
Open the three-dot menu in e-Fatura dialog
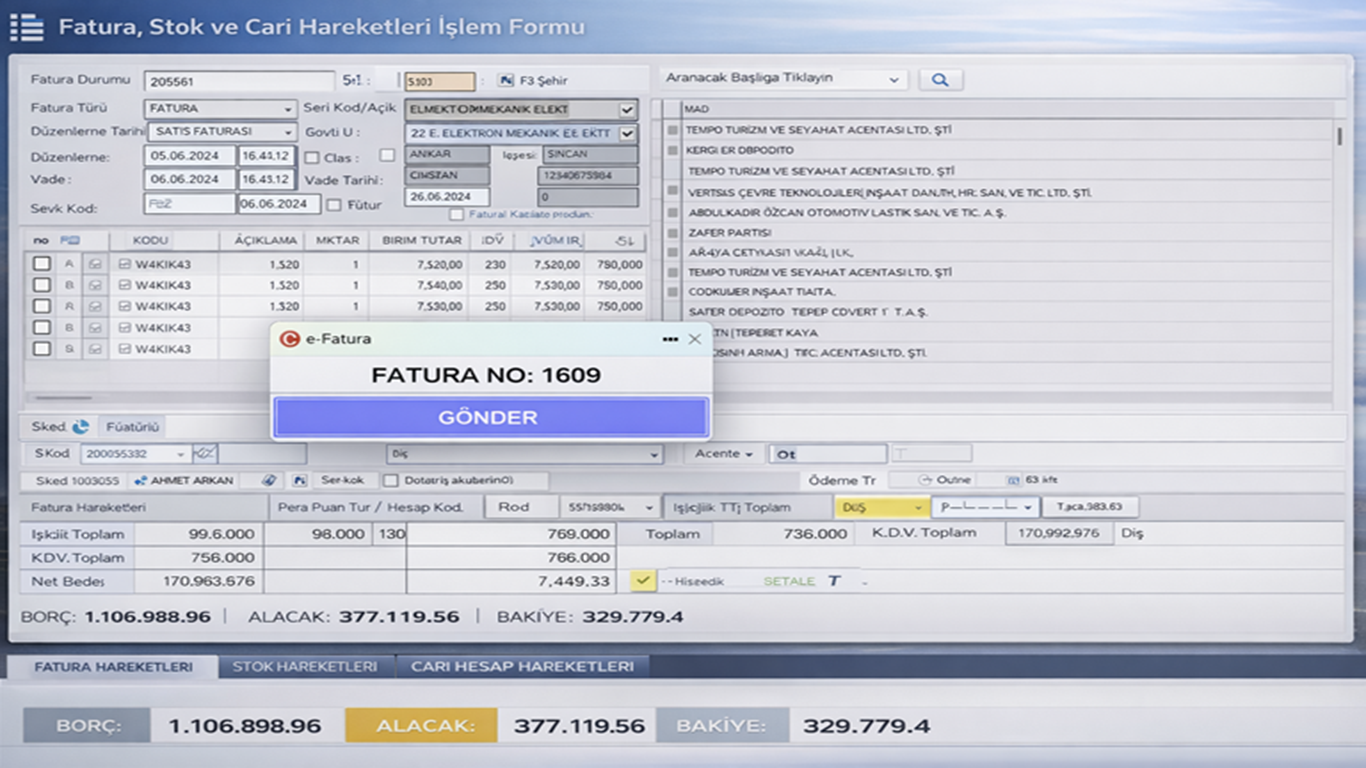click(x=670, y=339)
